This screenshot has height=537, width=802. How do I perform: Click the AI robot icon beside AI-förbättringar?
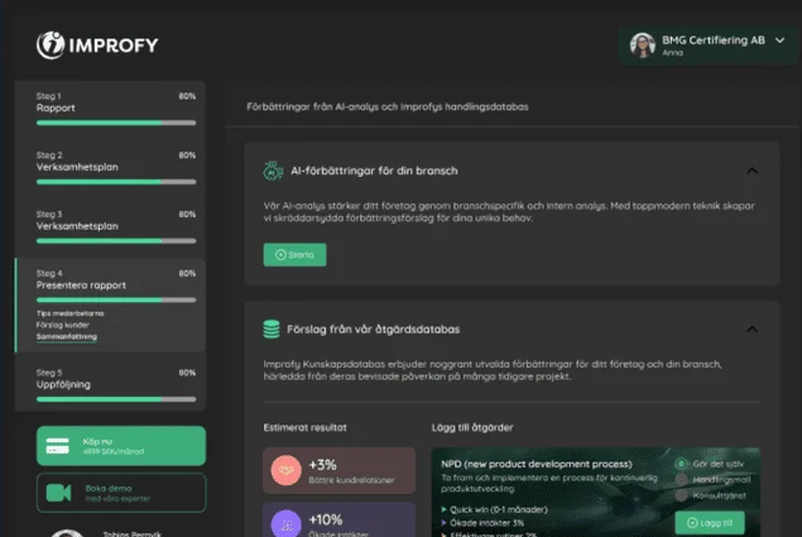point(273,171)
